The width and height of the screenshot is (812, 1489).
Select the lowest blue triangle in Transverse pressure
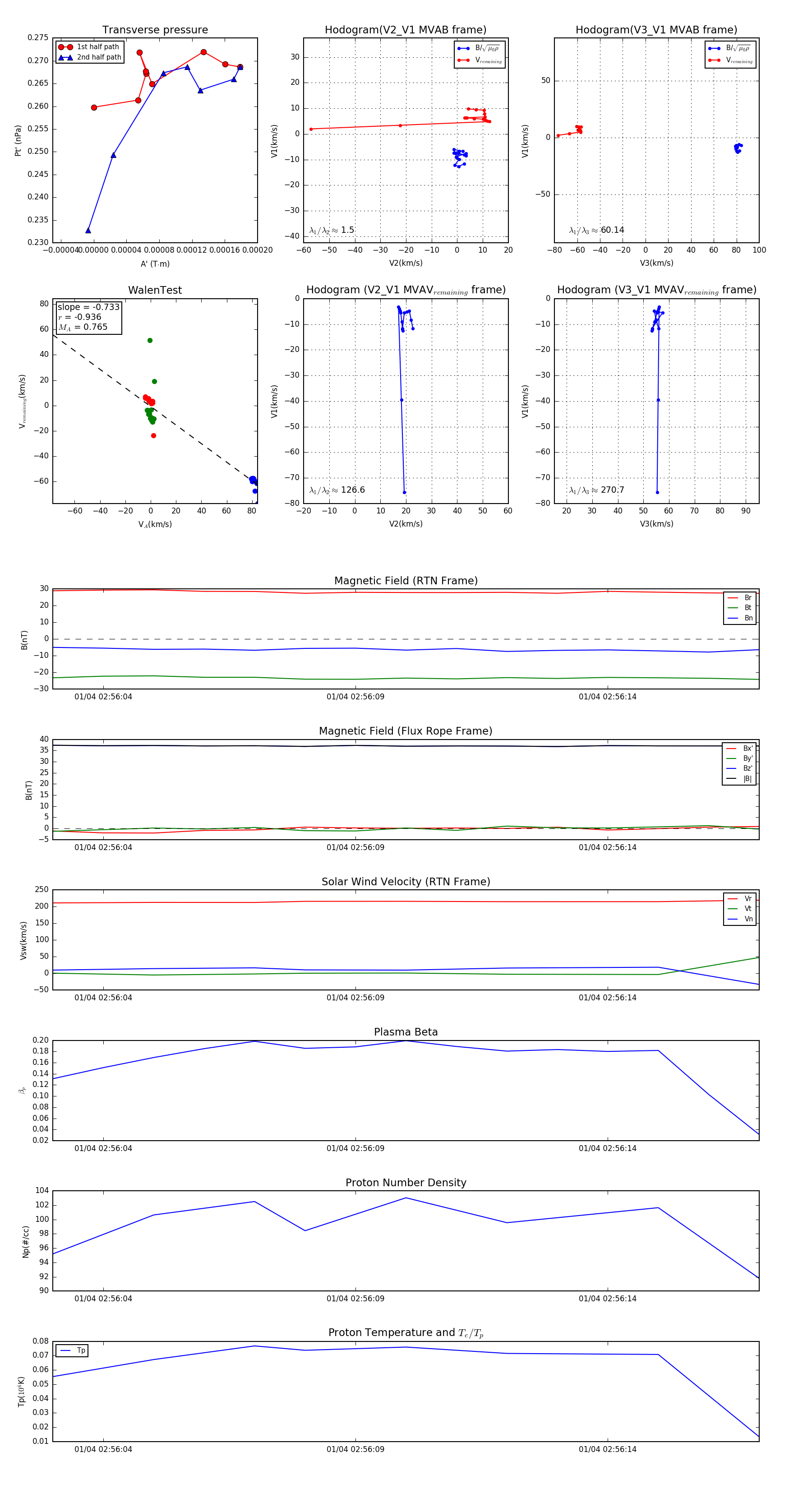(88, 231)
